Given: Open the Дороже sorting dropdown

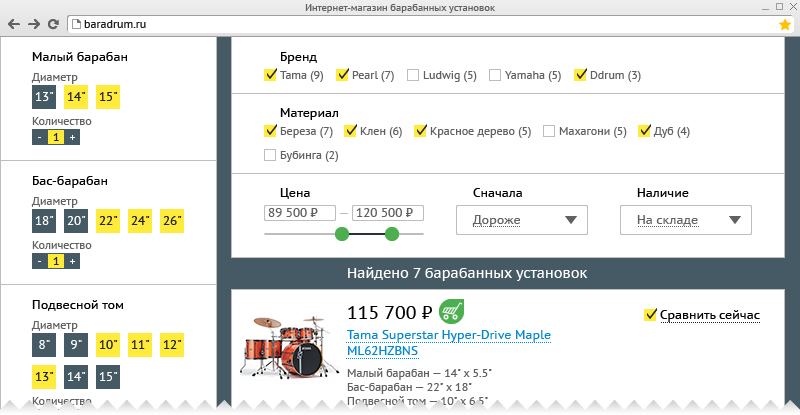Looking at the screenshot, I should coord(521,220).
